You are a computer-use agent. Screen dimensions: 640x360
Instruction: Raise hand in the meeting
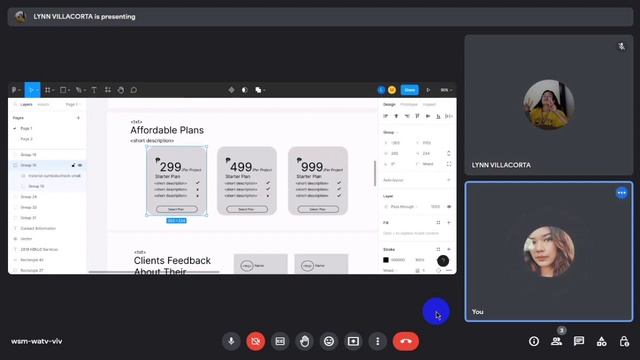(x=304, y=341)
